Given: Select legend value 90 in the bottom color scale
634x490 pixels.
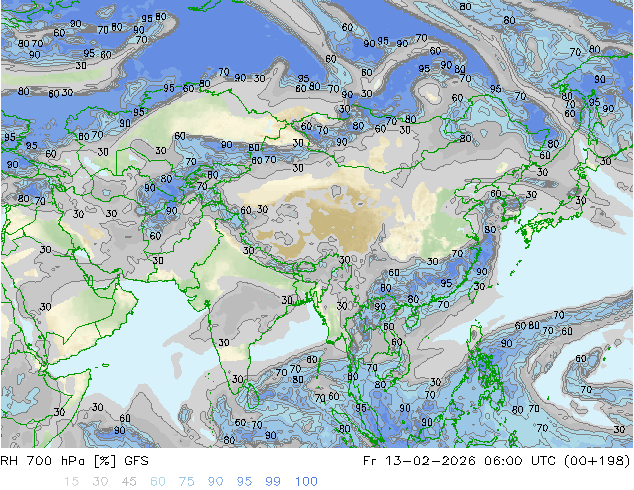Looking at the screenshot, I should click(216, 482).
